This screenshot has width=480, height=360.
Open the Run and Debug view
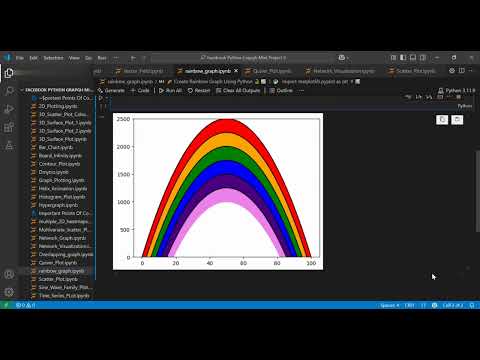coord(9,109)
